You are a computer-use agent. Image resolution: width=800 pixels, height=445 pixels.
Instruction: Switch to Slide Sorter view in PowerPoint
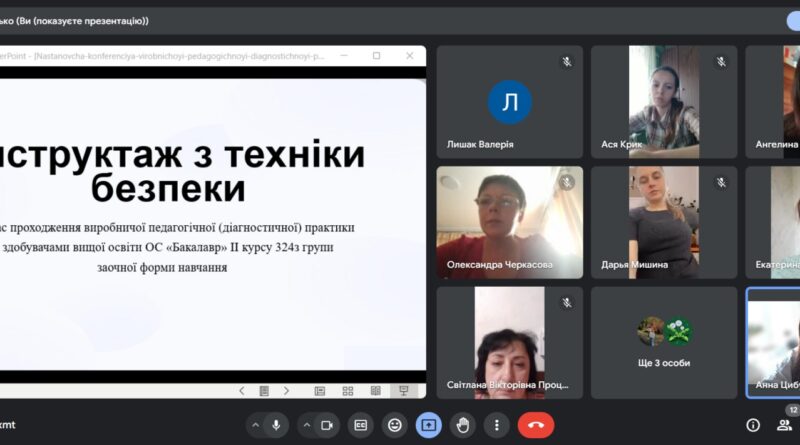coord(348,391)
